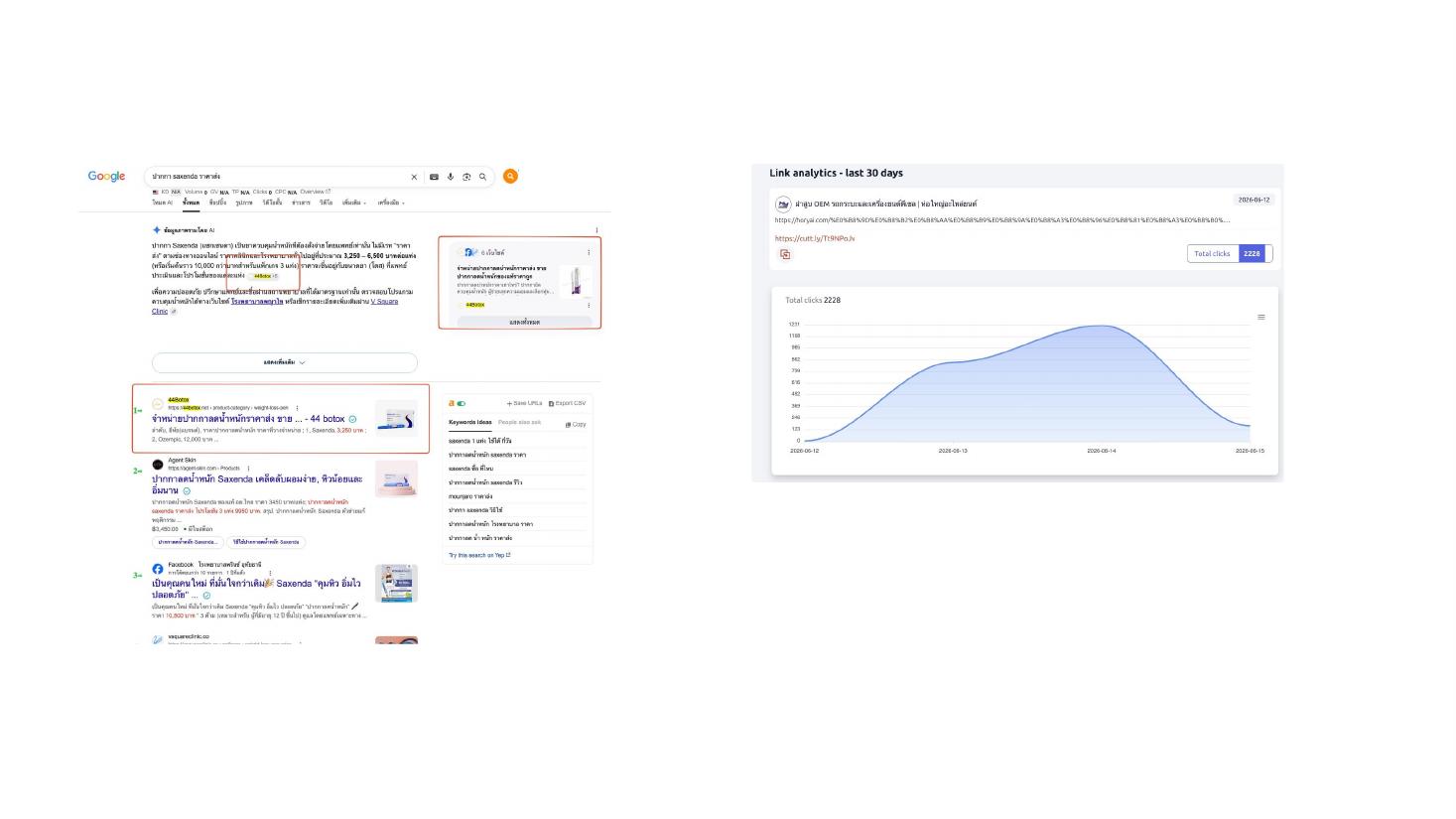This screenshot has width=1456, height=819.
Task: Open Google Lens image search icon
Action: [x=466, y=177]
